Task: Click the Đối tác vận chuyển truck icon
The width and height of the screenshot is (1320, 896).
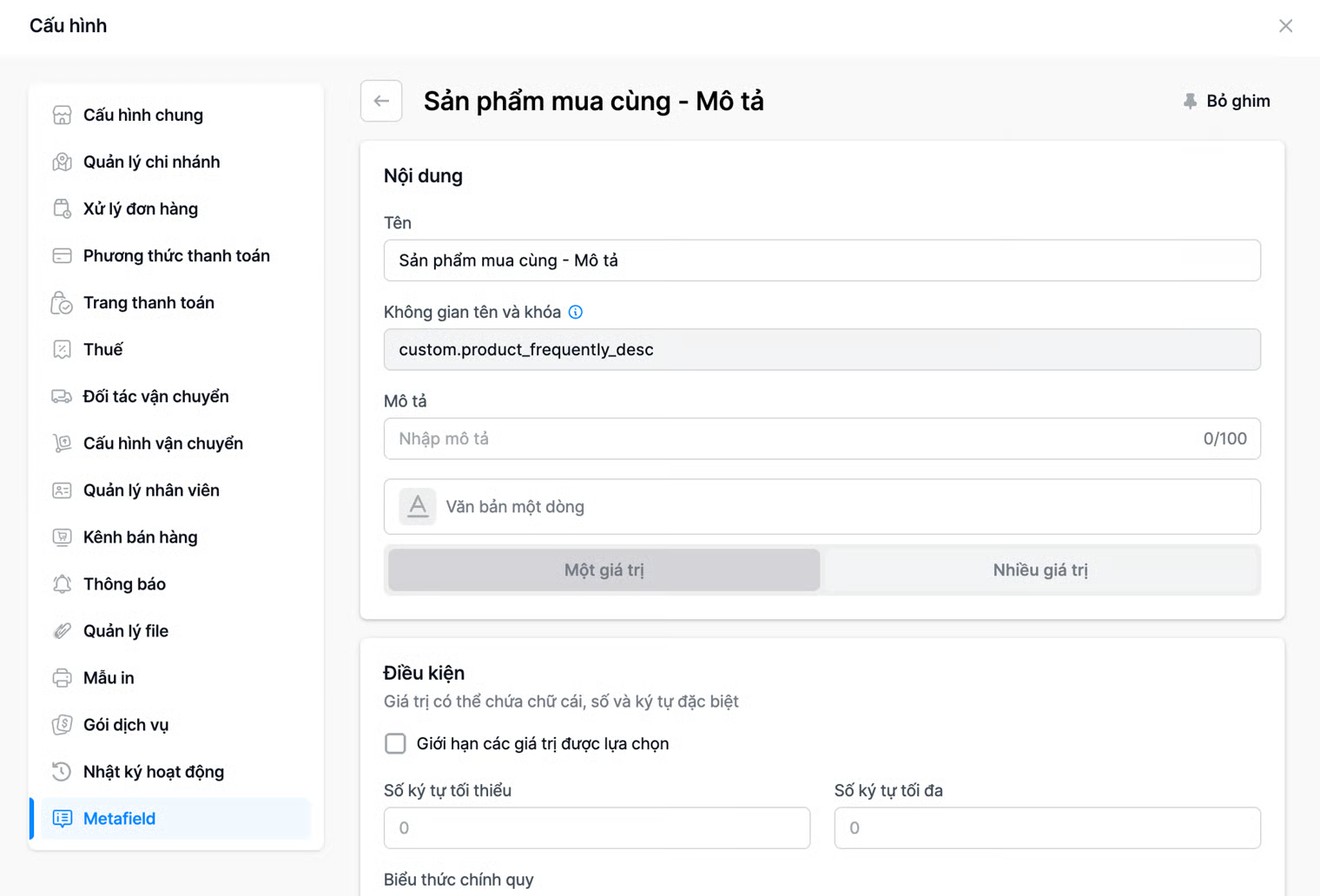Action: point(62,397)
